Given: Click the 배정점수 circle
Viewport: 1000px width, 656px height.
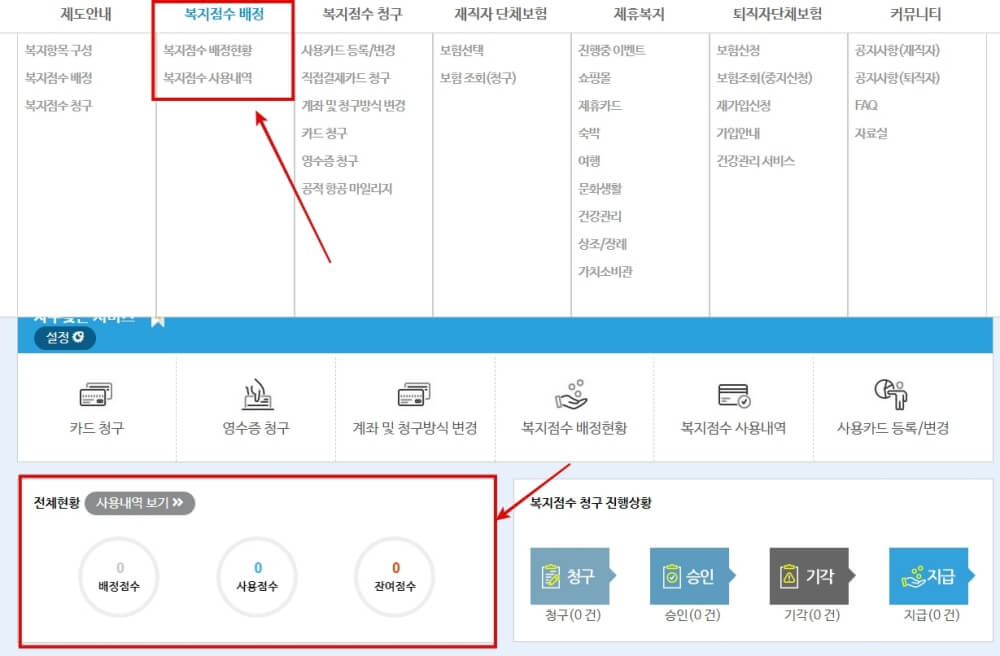Looking at the screenshot, I should coord(119,576).
